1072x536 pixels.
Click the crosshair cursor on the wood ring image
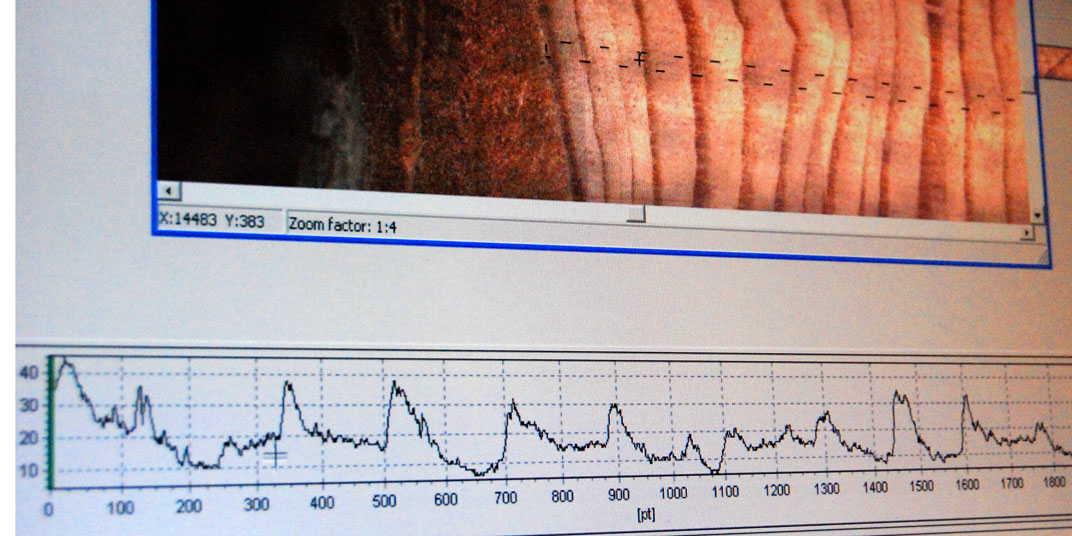pos(640,59)
